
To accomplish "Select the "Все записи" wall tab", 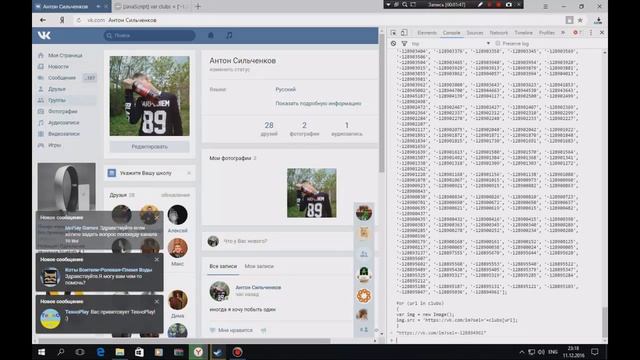I will click(x=223, y=266).
